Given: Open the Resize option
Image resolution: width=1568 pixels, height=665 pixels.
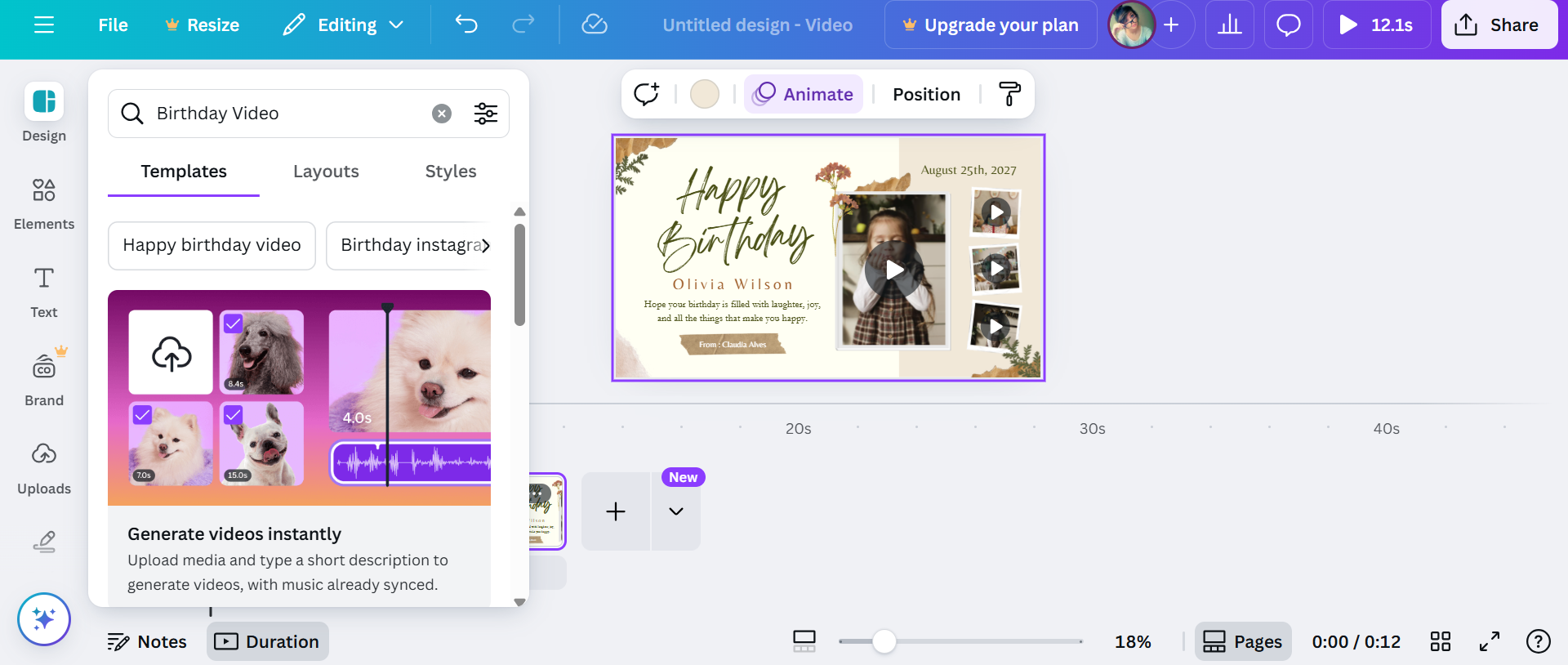Looking at the screenshot, I should pyautogui.click(x=203, y=25).
